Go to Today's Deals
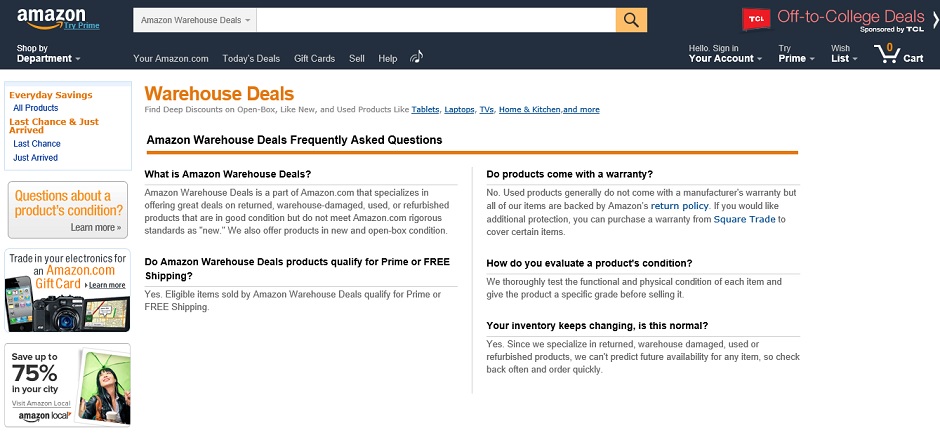 click(x=251, y=59)
